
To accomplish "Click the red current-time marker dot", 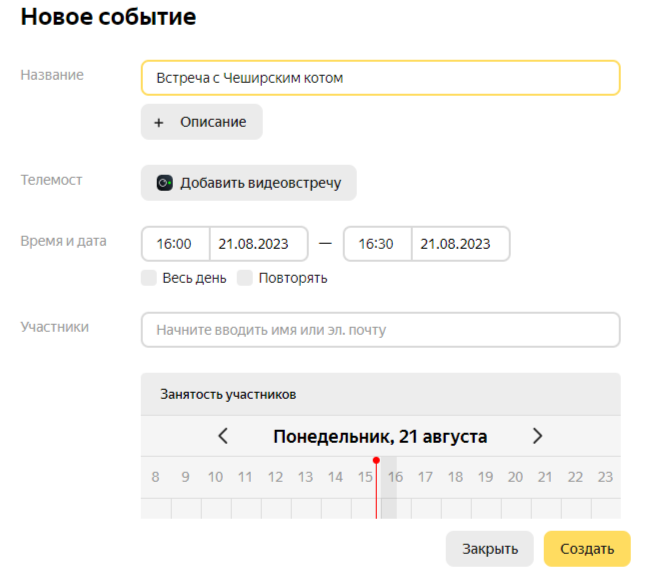I will [376, 460].
